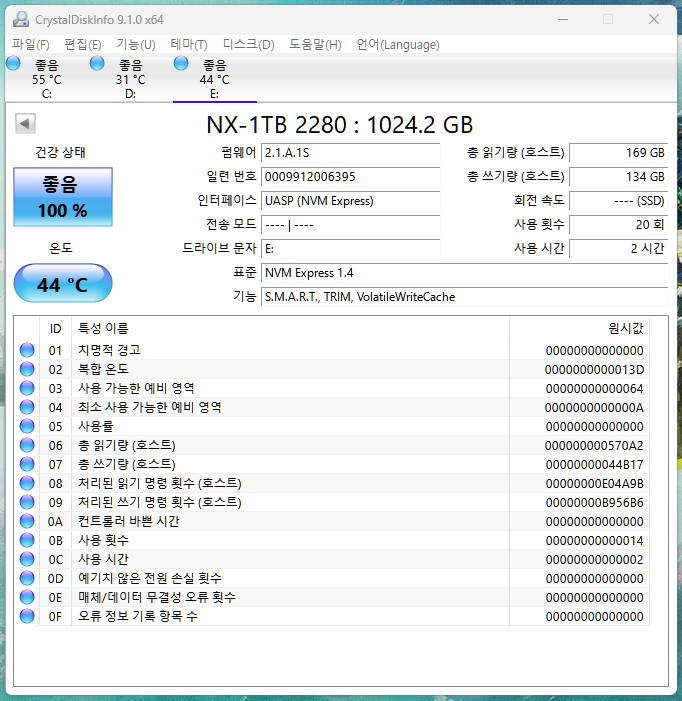
Task: Open the 파일(F) menu
Action: pyautogui.click(x=30, y=44)
